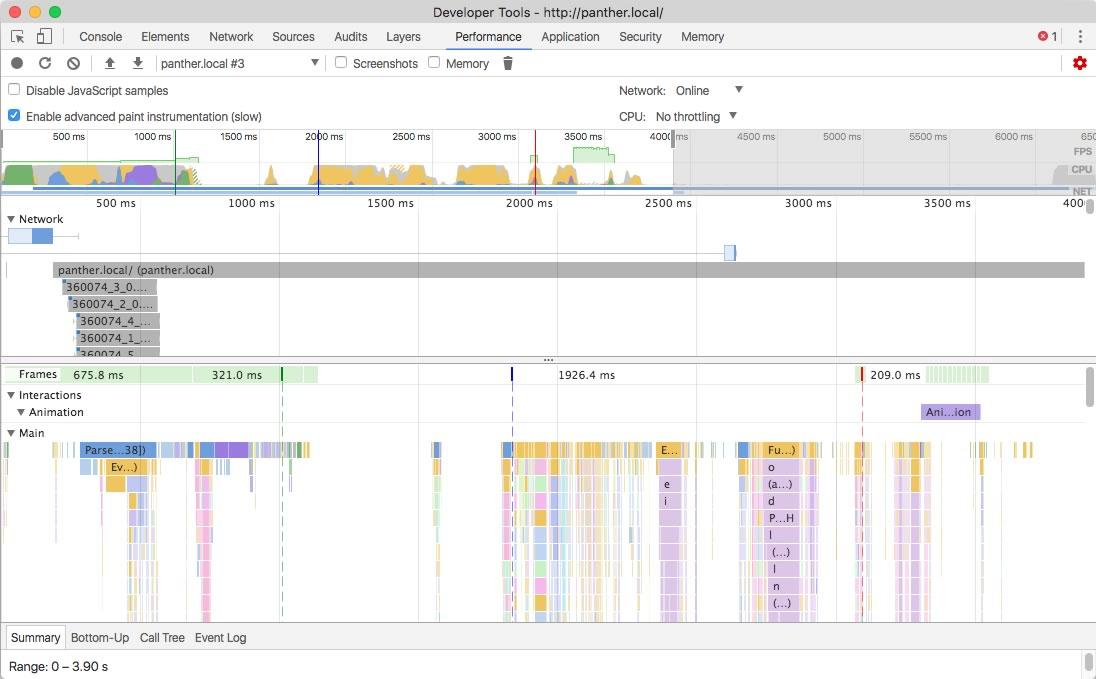1096x679 pixels.
Task: Select the 360074_2_0 network request
Action: pyautogui.click(x=113, y=303)
